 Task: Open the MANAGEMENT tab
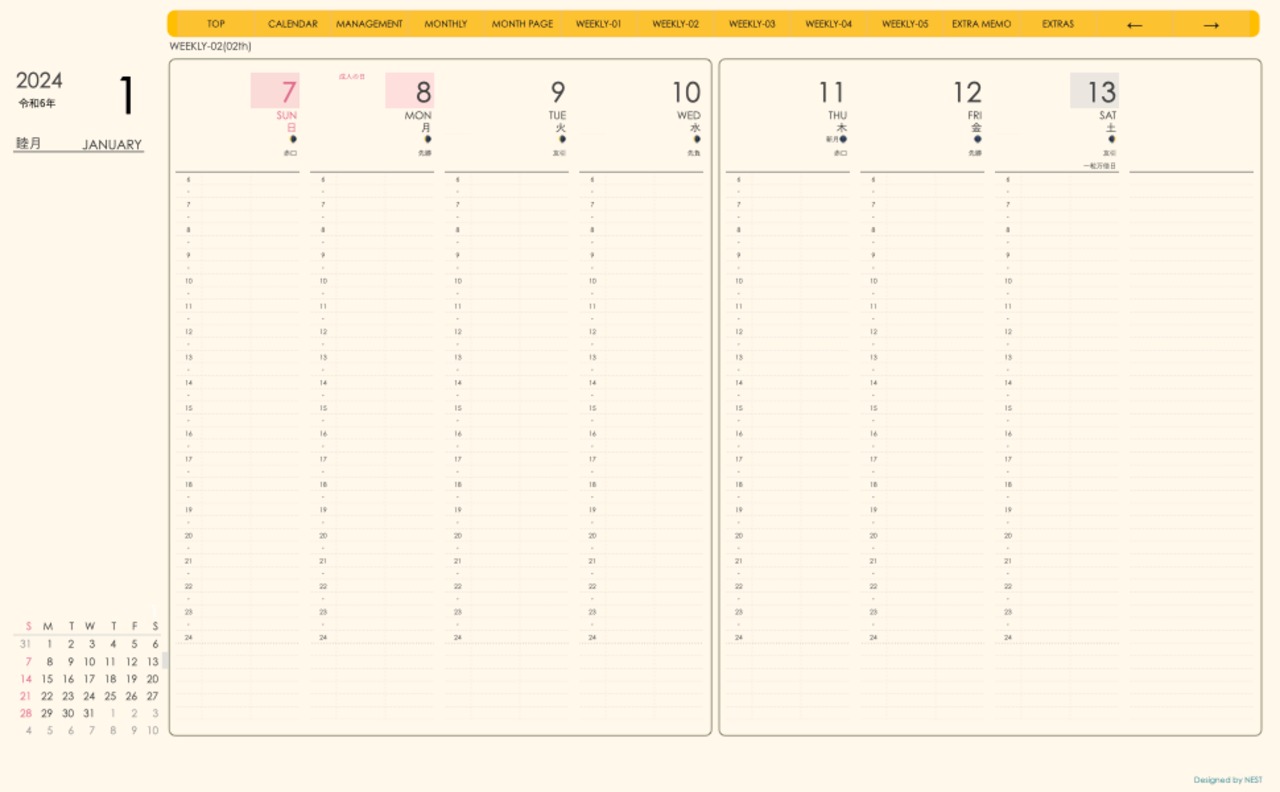click(x=369, y=24)
